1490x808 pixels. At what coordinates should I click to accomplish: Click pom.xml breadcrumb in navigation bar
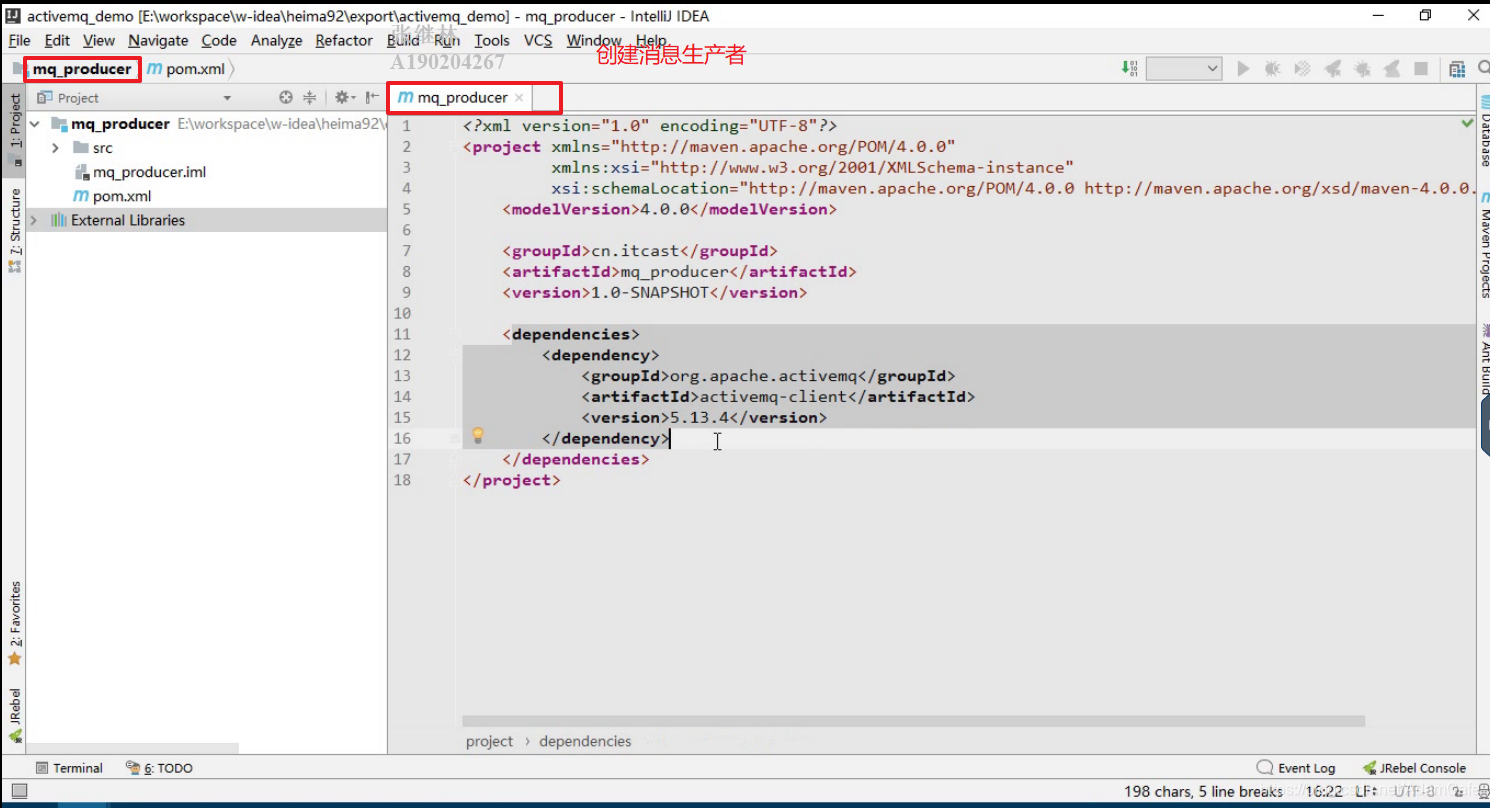(186, 69)
